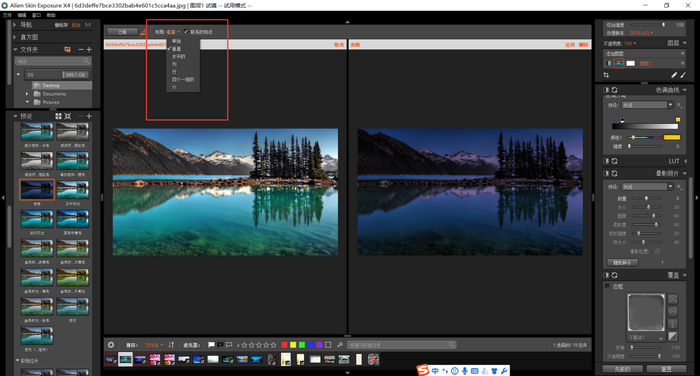700x376 pixels.
Task: Click the before button in the top toolbar
Action: (122, 32)
